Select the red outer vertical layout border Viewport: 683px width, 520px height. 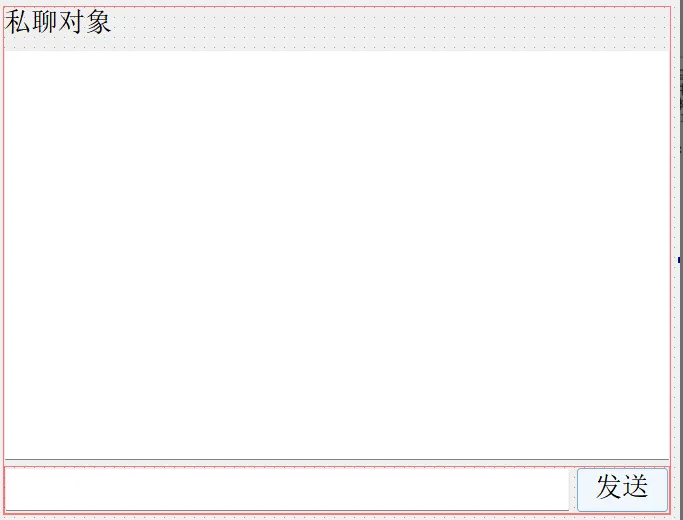(4, 261)
